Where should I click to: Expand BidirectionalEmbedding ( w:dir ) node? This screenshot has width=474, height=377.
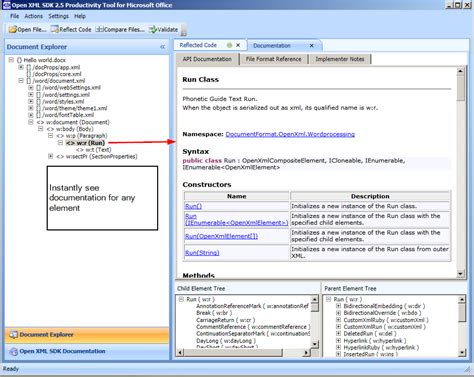click(x=338, y=306)
